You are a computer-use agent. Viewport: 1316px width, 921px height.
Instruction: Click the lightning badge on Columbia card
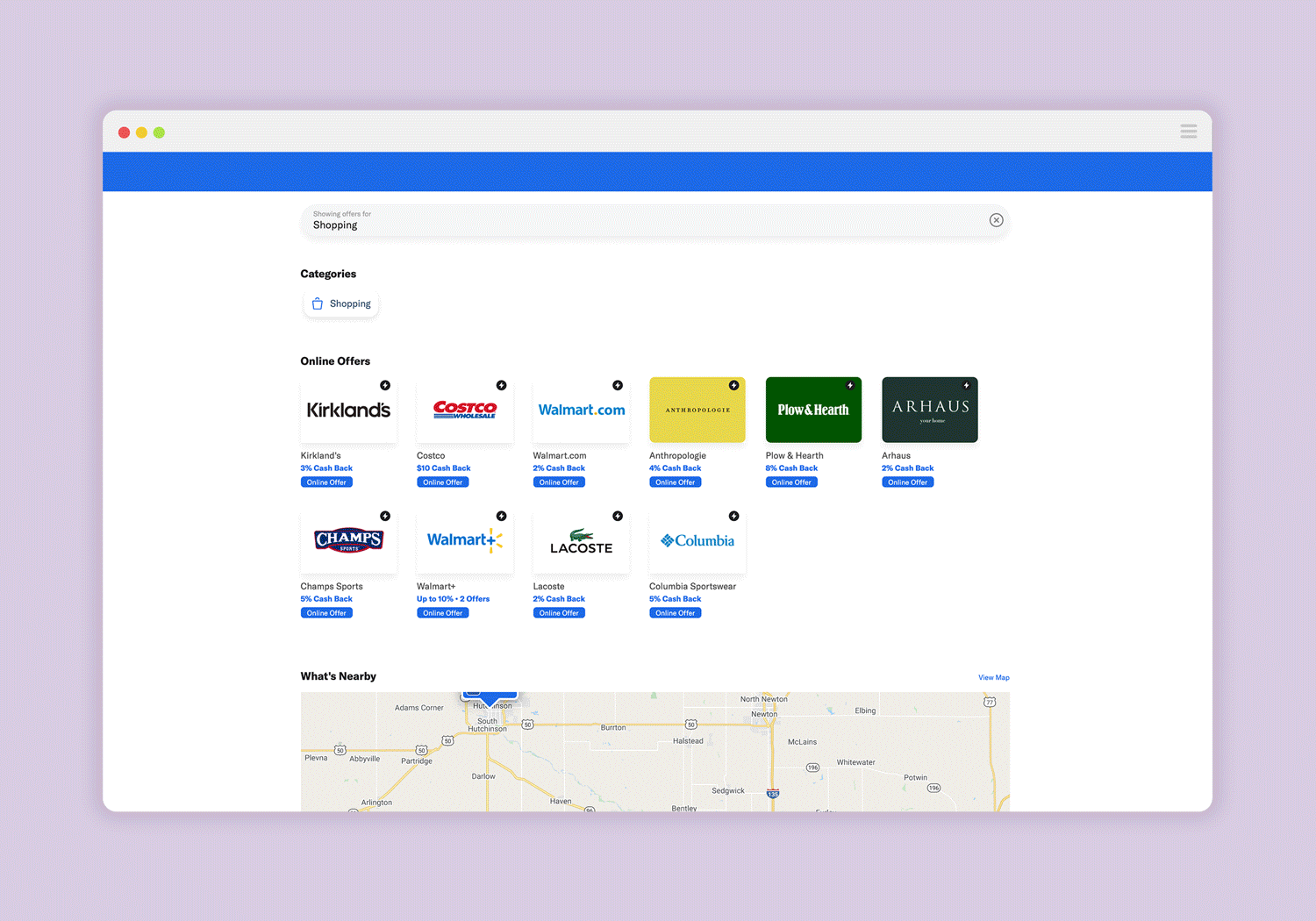733,516
